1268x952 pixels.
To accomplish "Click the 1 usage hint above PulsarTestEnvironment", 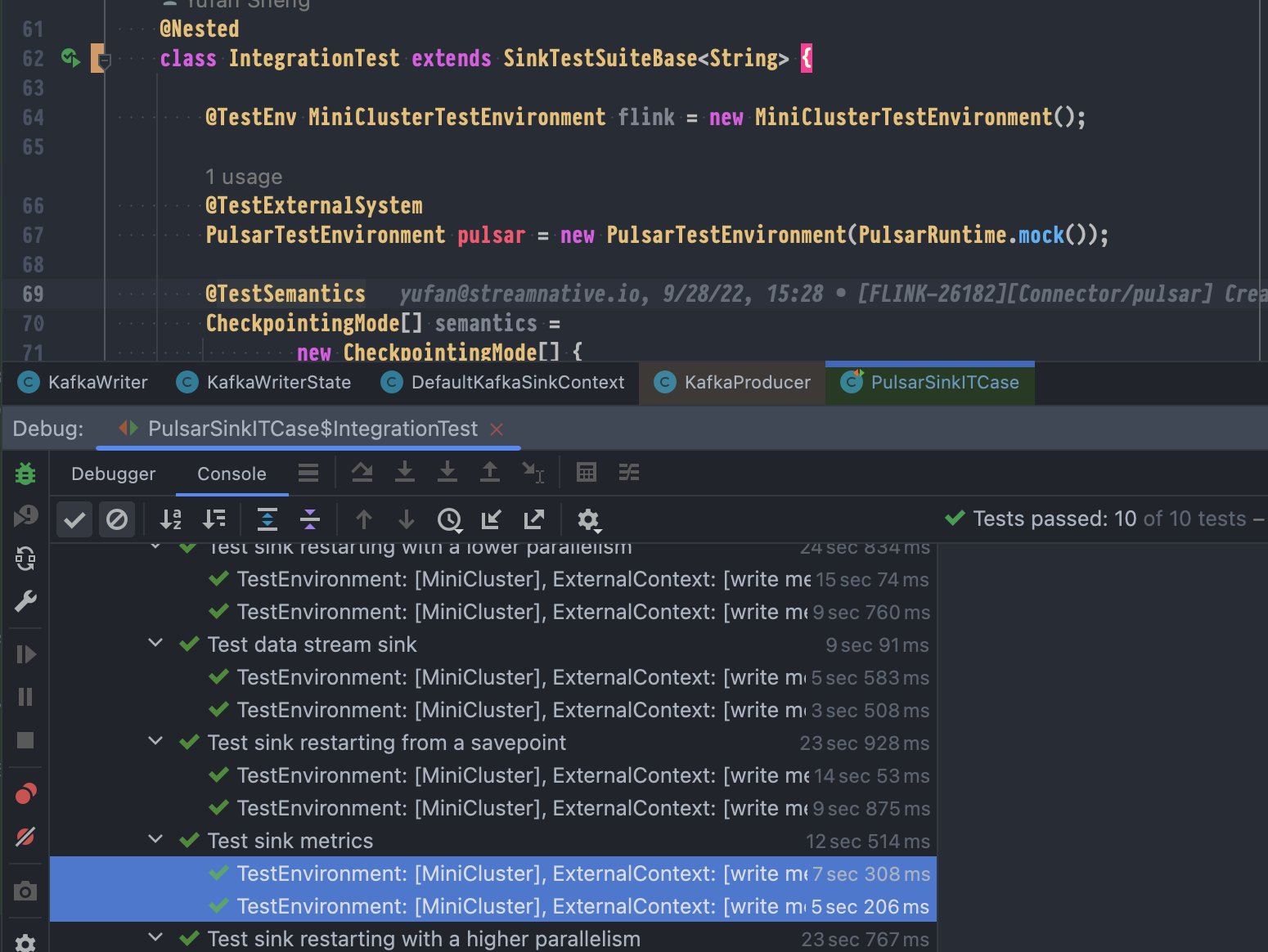I will click(x=244, y=176).
